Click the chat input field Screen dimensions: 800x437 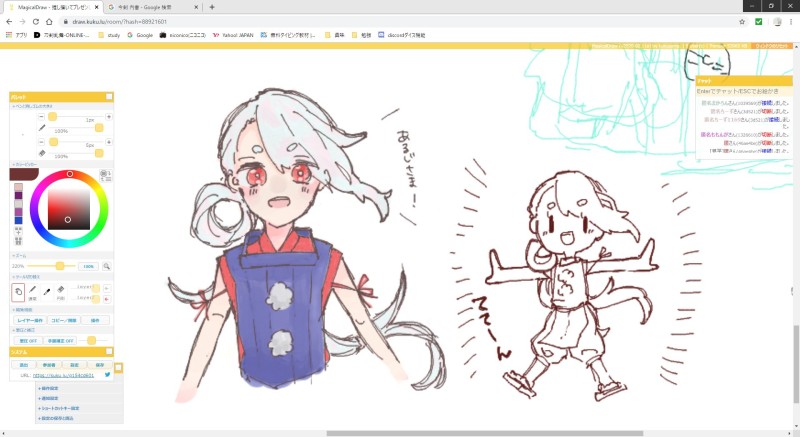click(744, 91)
